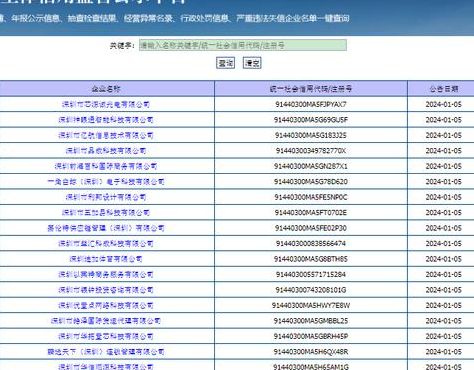Screen dimensions: 474x370
Task: Select credit code 91440300743208101G
Action: 311,290
